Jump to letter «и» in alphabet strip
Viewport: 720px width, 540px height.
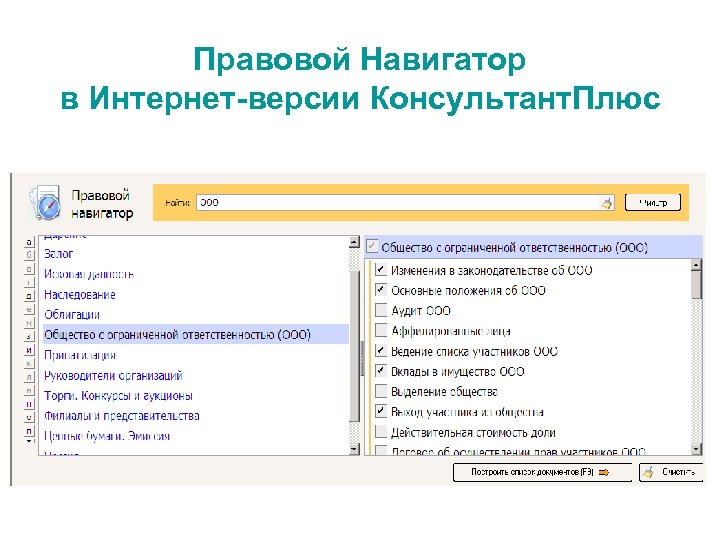coord(29,350)
